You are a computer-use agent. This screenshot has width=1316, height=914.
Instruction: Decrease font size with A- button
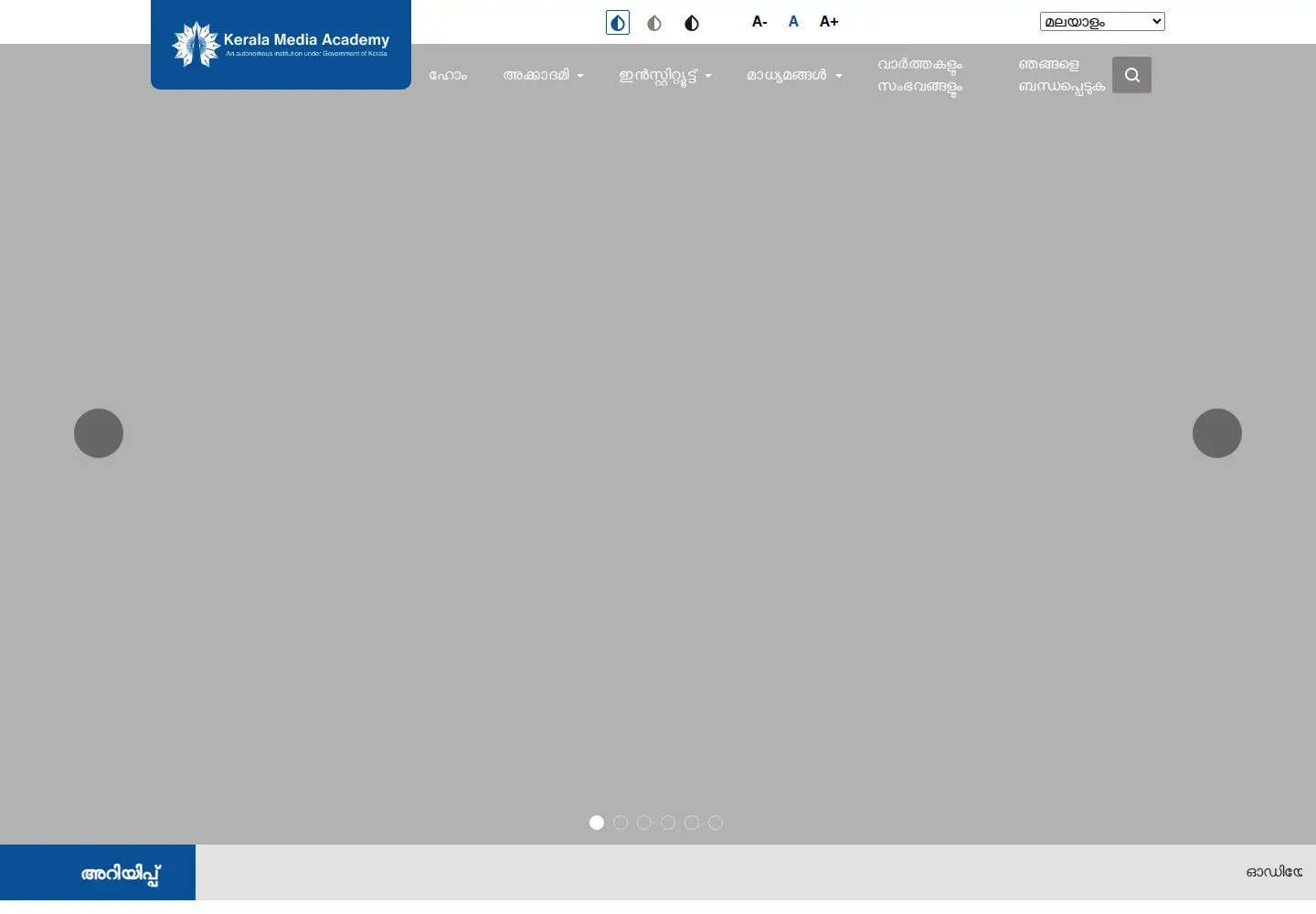tap(759, 22)
